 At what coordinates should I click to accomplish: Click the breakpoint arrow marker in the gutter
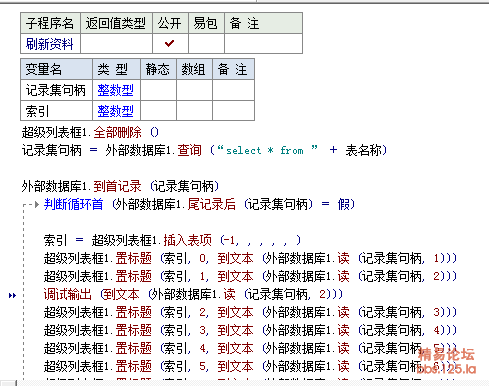pos(12,295)
